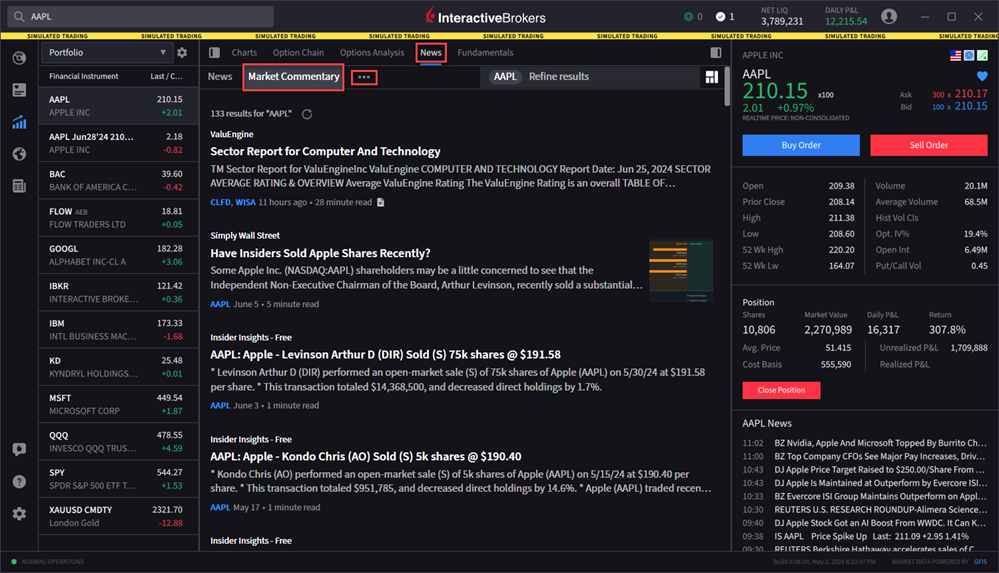This screenshot has width=999, height=573.
Task: Open the feedback speech bubble sidebar icon
Action: pos(19,449)
